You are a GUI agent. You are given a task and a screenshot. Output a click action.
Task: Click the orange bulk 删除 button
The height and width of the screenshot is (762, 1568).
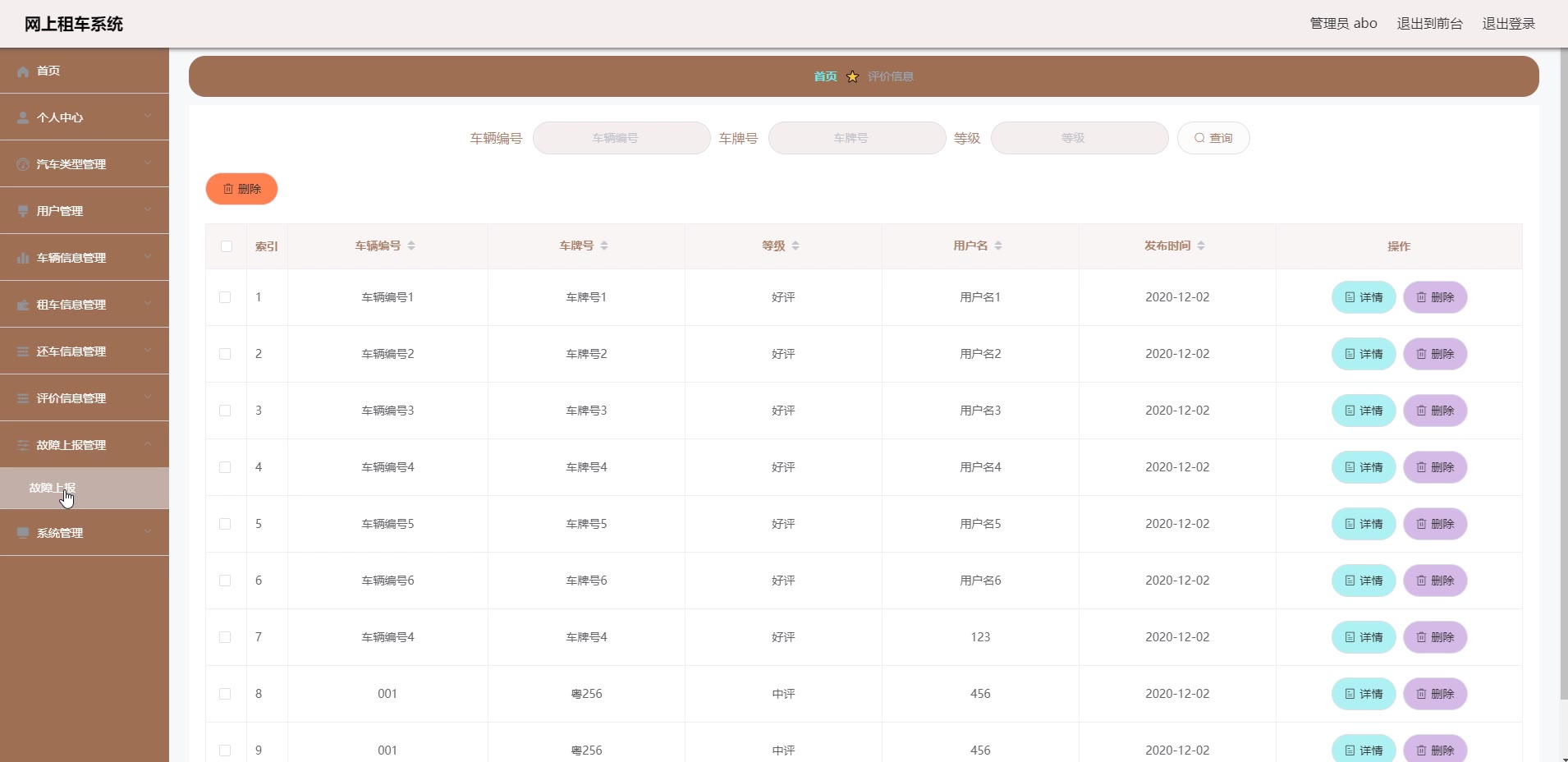tap(241, 189)
